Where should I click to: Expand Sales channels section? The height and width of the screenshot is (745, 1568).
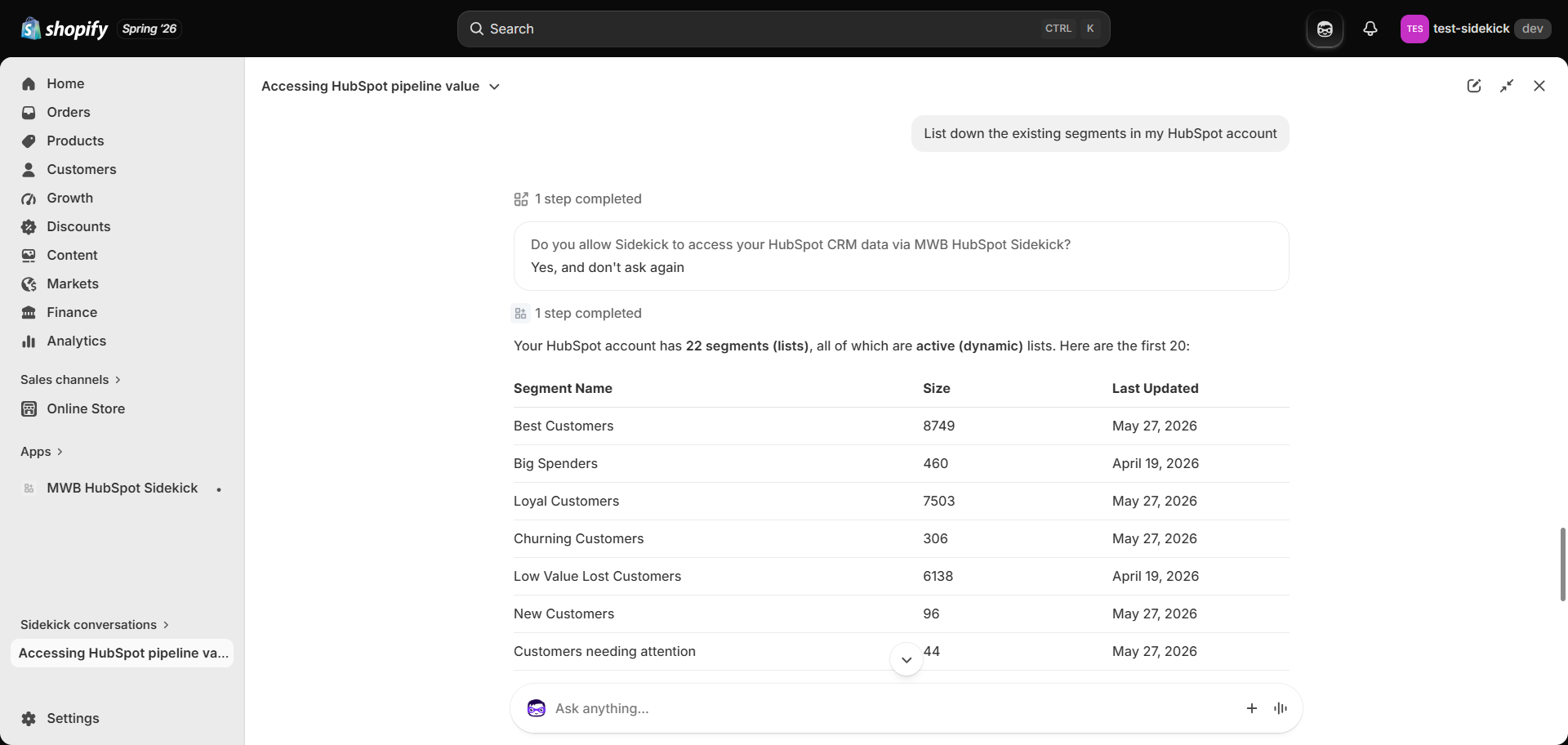tap(70, 380)
